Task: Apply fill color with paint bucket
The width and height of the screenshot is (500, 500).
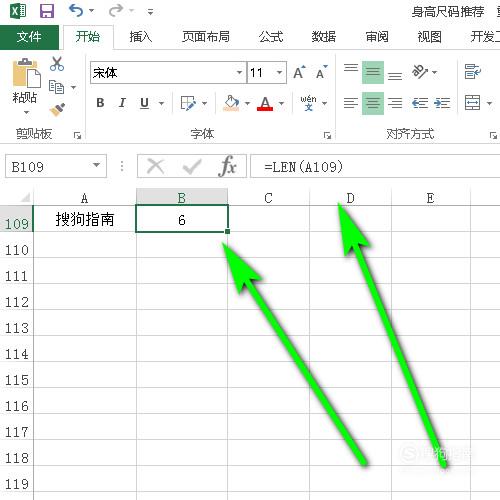Action: (232, 103)
